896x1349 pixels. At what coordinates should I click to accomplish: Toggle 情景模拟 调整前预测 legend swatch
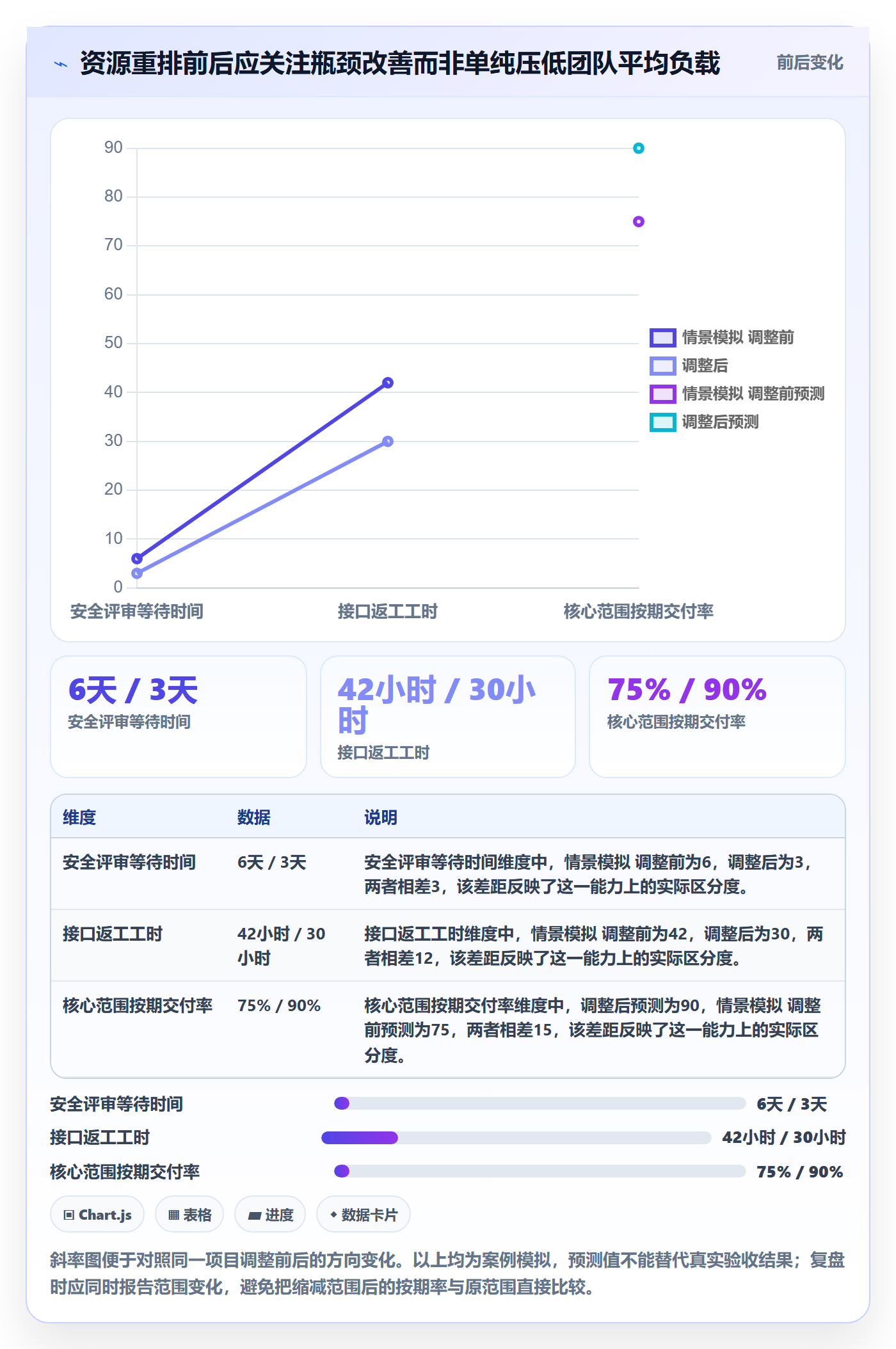click(x=662, y=394)
